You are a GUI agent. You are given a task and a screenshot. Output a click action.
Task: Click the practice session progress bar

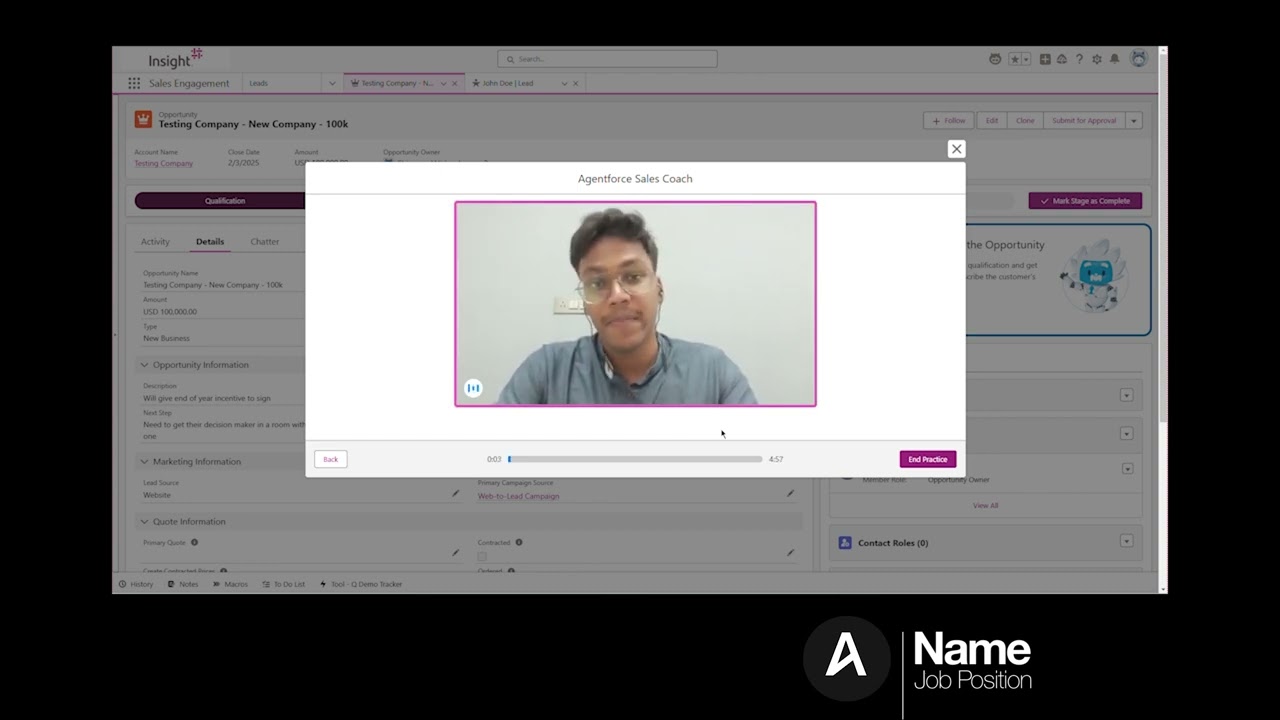[635, 459]
